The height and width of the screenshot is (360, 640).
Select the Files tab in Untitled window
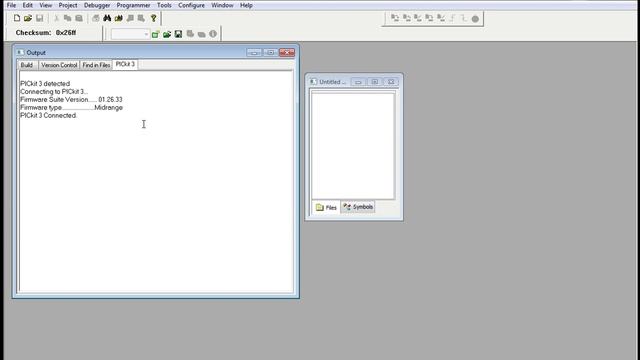(327, 207)
